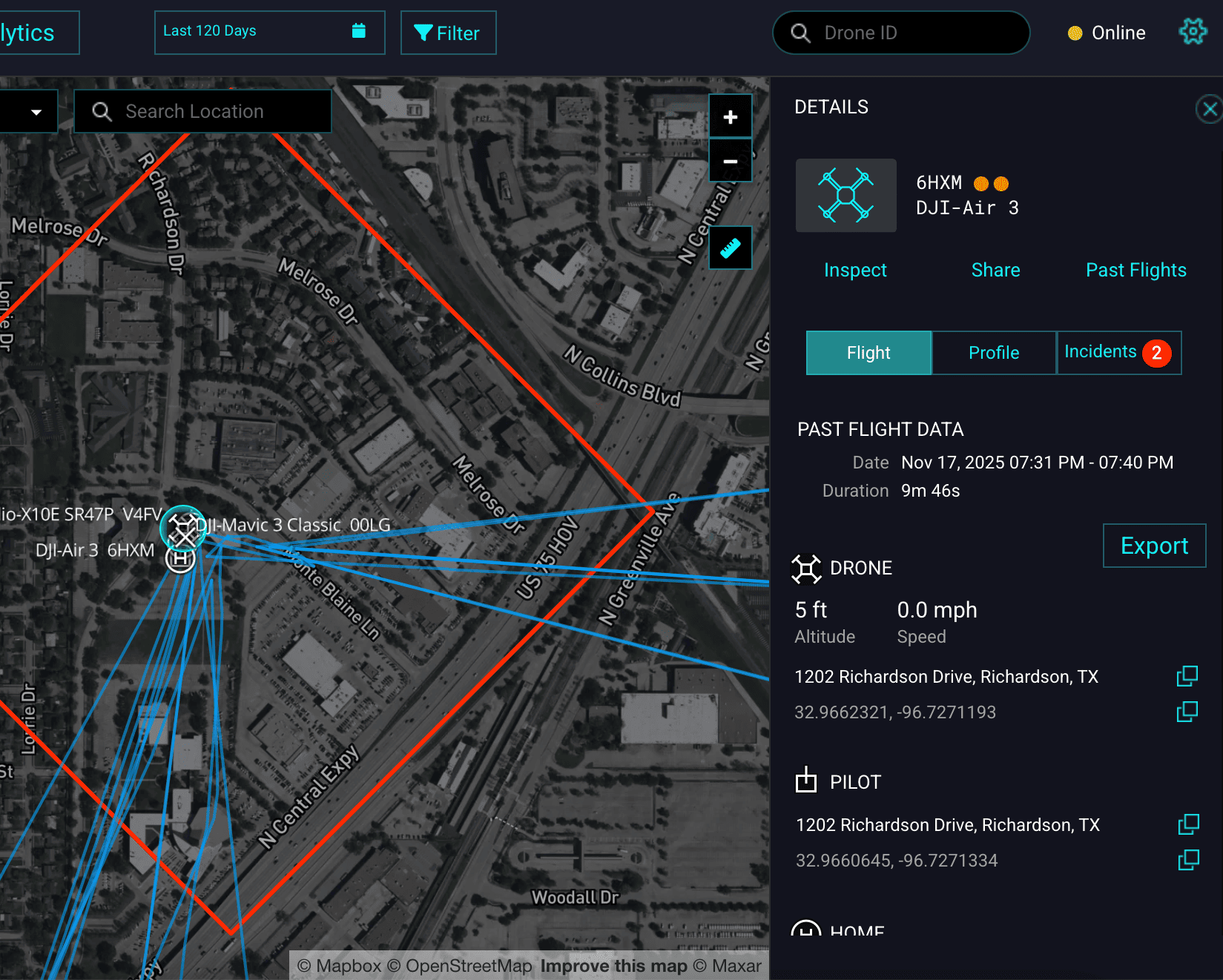Click the Filter button
The width and height of the screenshot is (1223, 980).
click(448, 33)
